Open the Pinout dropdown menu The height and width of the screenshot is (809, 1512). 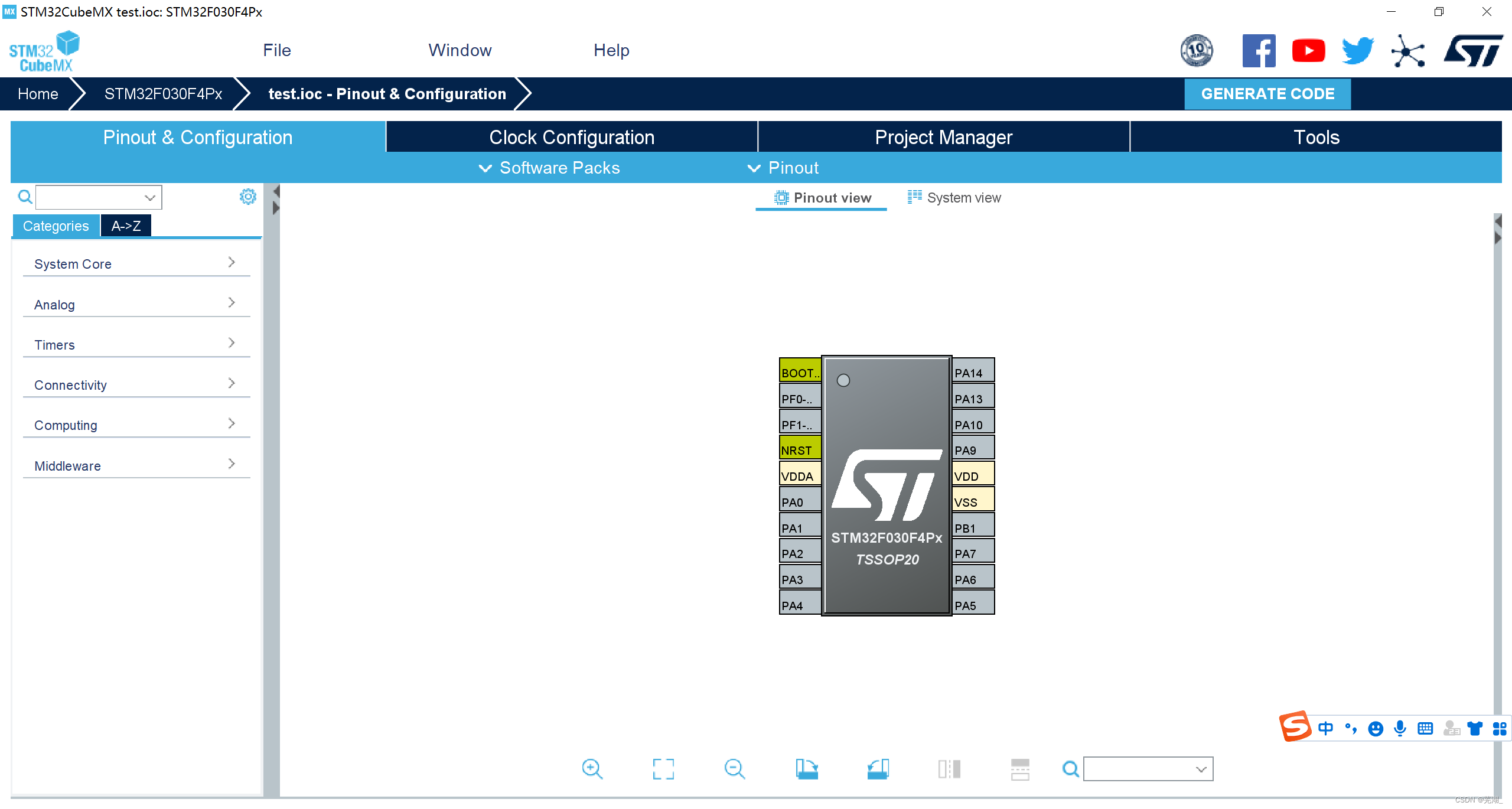(783, 168)
